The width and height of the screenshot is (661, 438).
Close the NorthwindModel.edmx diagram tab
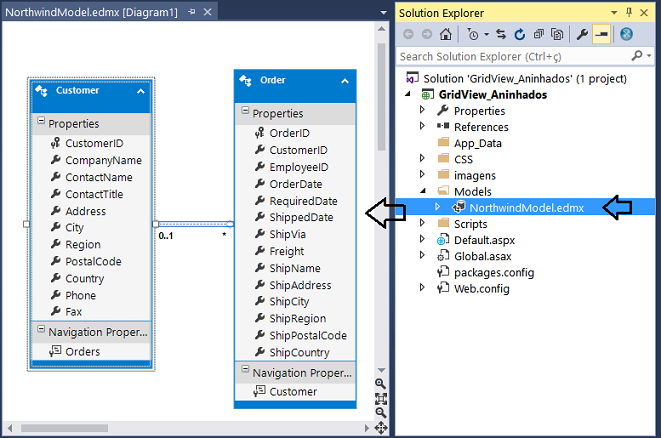[x=207, y=12]
